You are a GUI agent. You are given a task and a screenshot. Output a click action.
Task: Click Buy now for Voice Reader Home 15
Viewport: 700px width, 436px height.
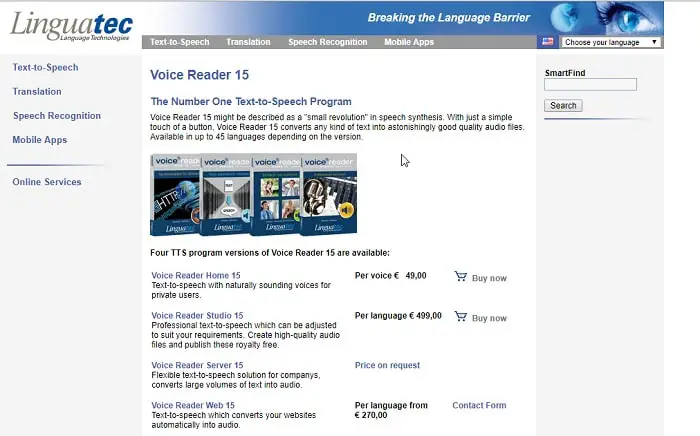click(489, 278)
